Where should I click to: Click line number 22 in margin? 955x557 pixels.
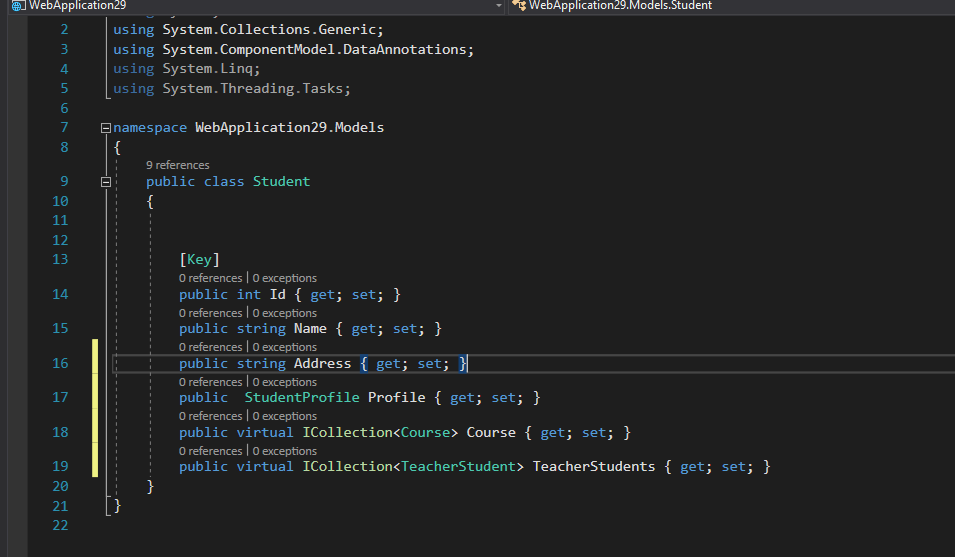pyautogui.click(x=60, y=525)
